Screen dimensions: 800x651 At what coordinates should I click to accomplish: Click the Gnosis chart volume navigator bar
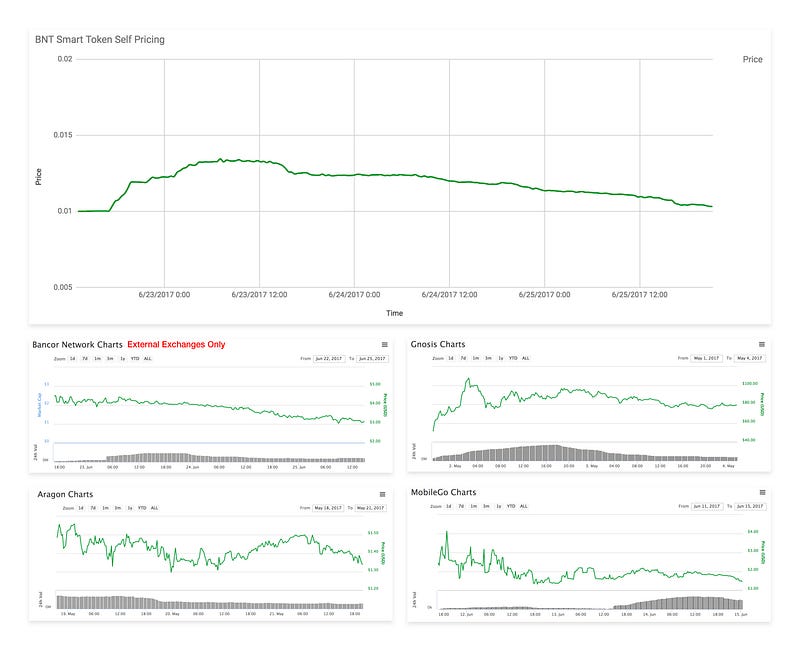click(x=585, y=453)
